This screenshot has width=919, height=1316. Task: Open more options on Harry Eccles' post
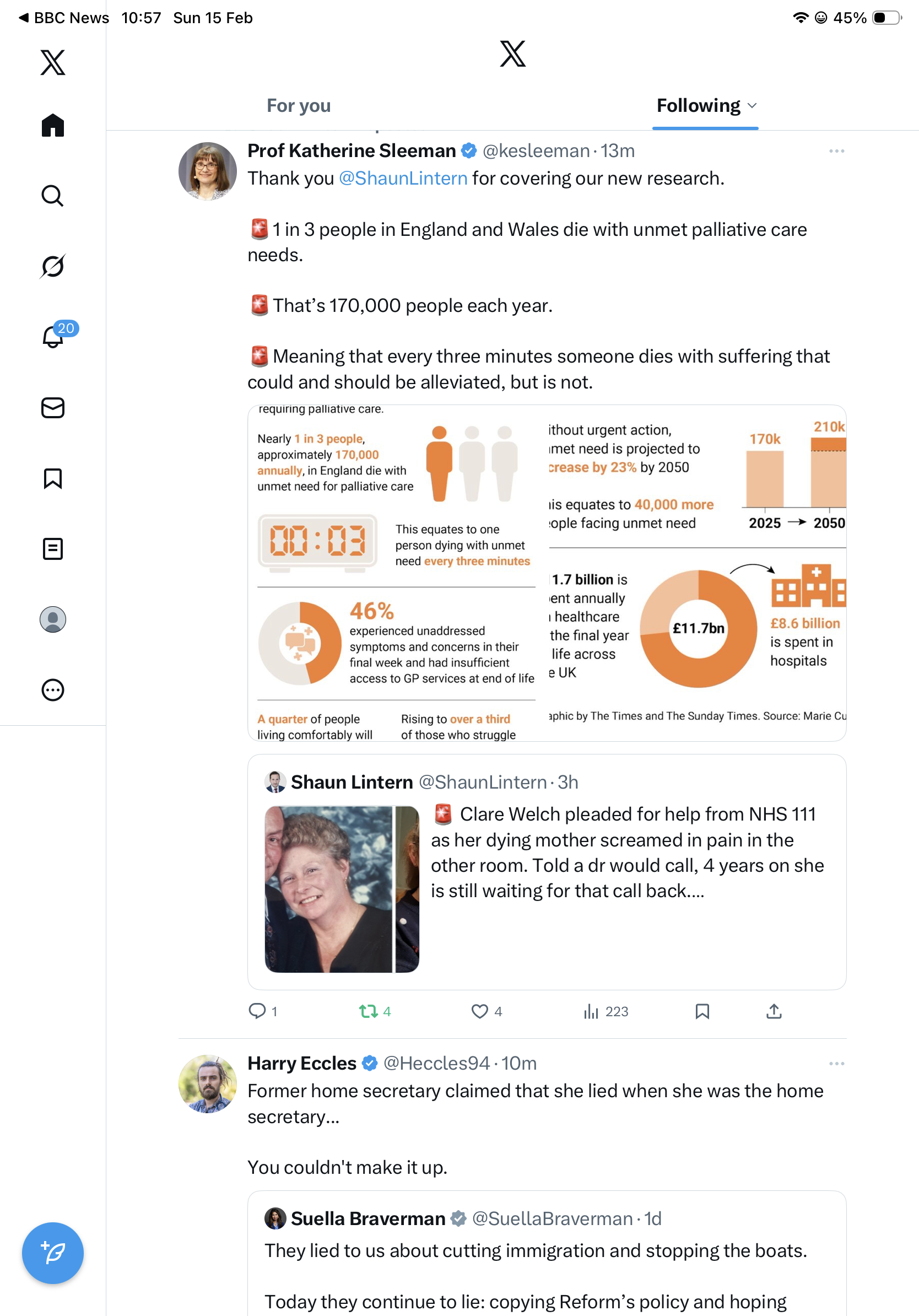[836, 1063]
